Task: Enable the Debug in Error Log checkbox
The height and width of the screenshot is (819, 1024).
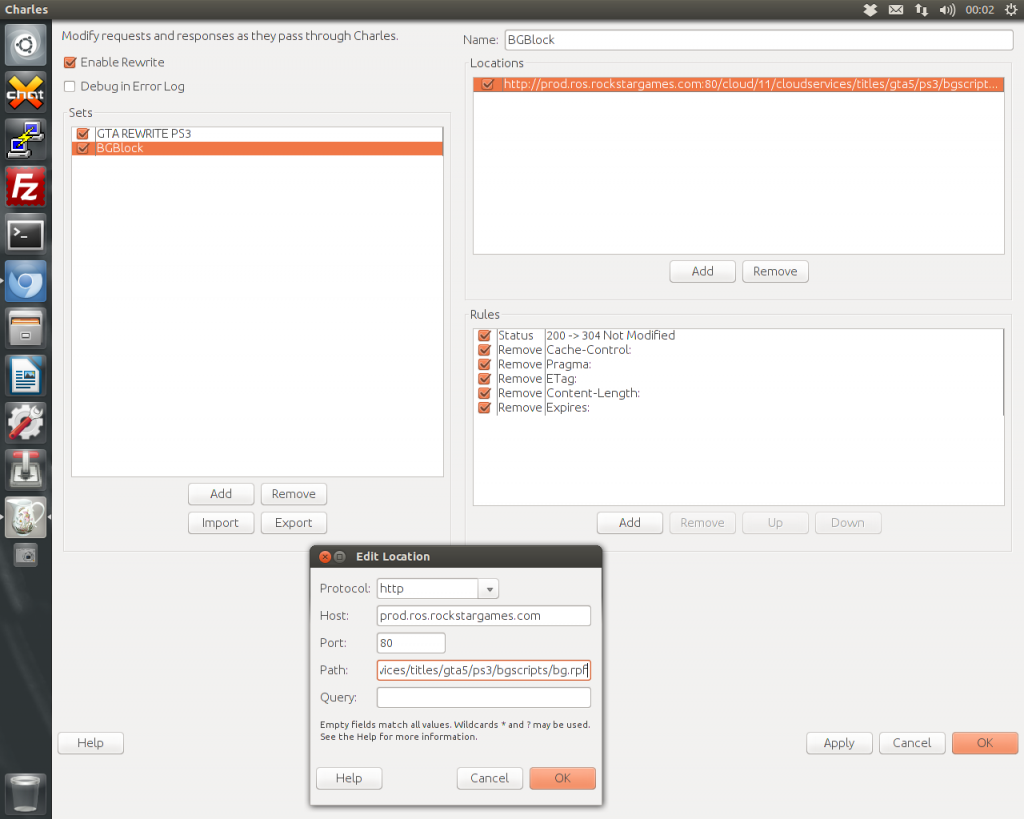Action: 70,86
